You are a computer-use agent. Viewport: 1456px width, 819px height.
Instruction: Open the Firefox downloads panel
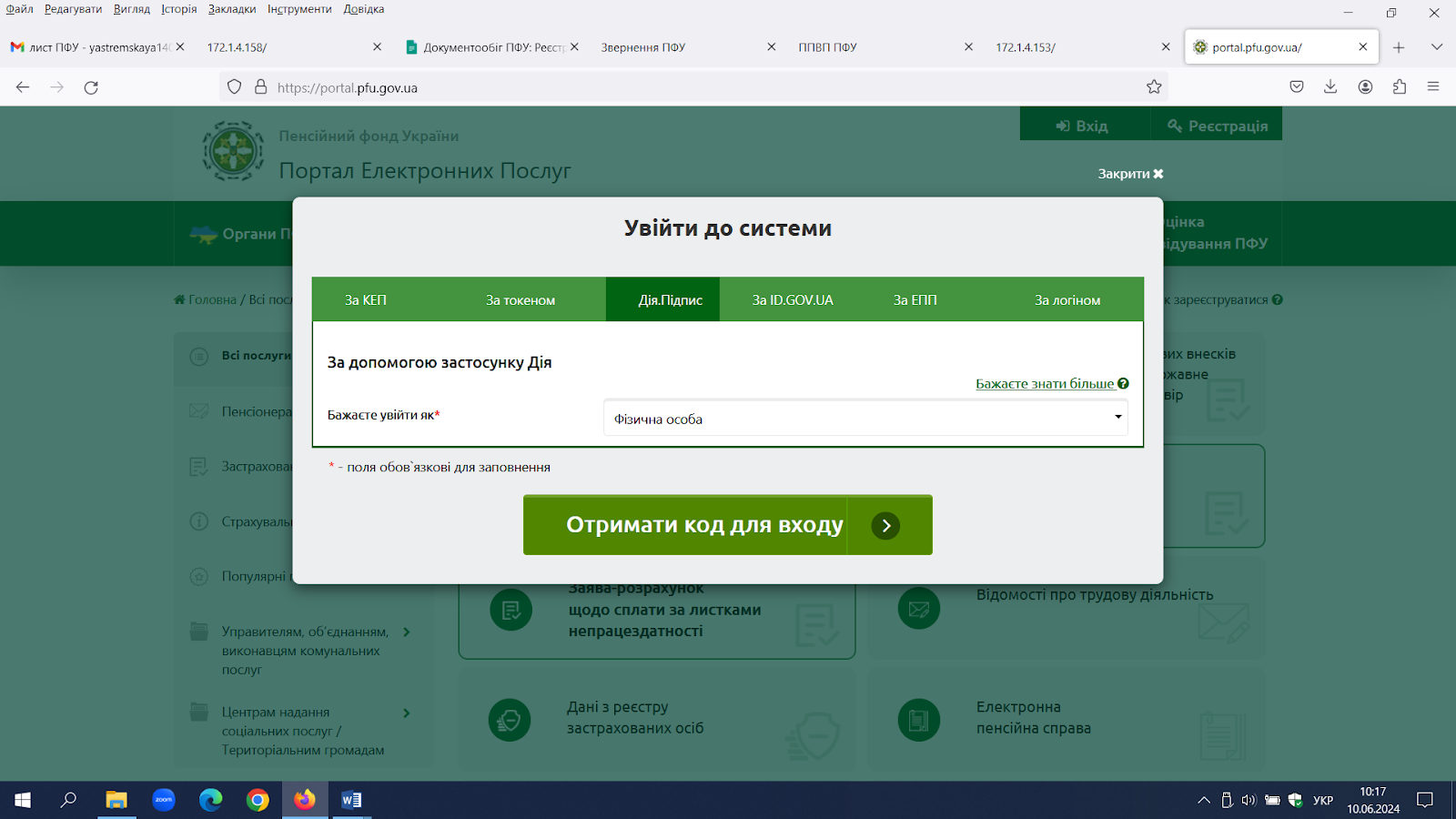tap(1330, 87)
